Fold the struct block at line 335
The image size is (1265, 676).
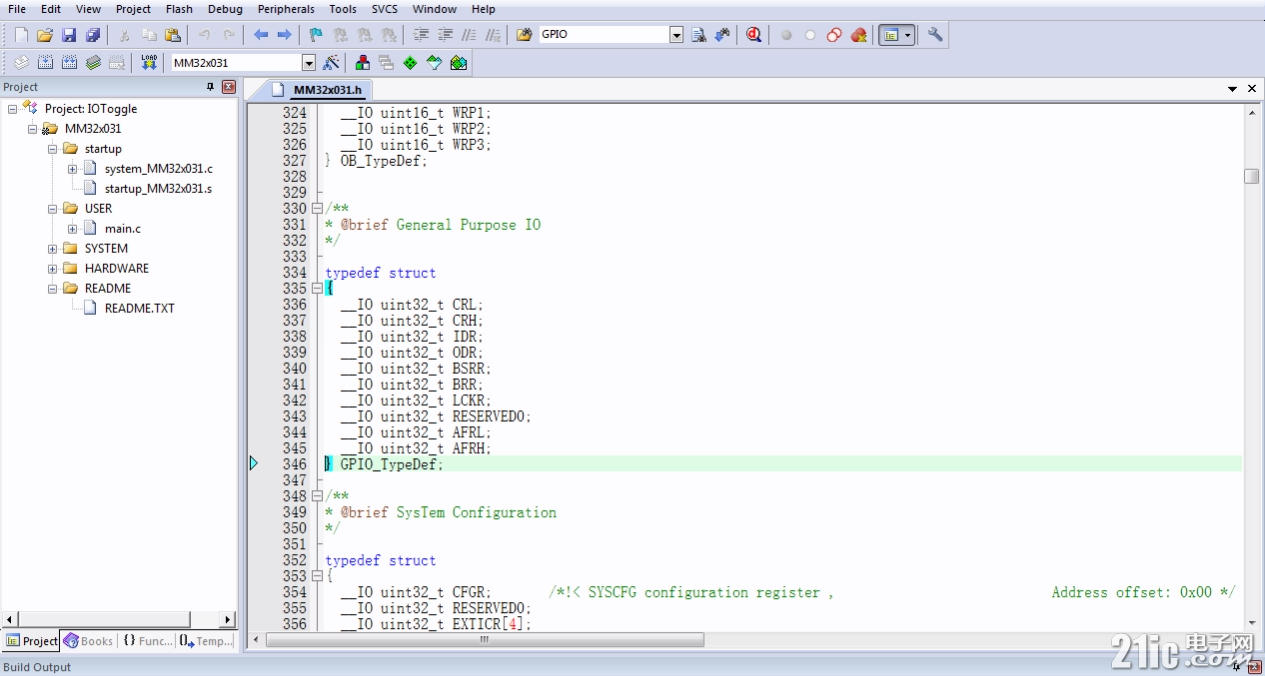click(x=317, y=288)
